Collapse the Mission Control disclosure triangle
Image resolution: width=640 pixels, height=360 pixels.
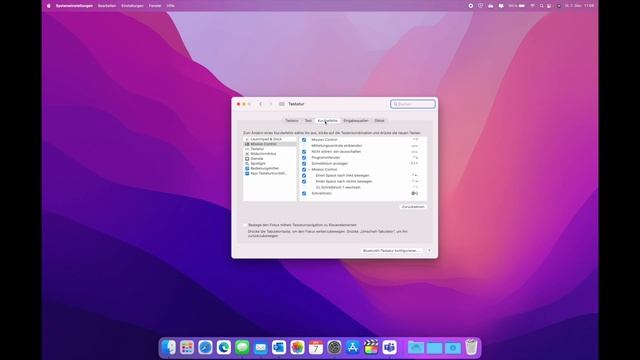(x=309, y=169)
